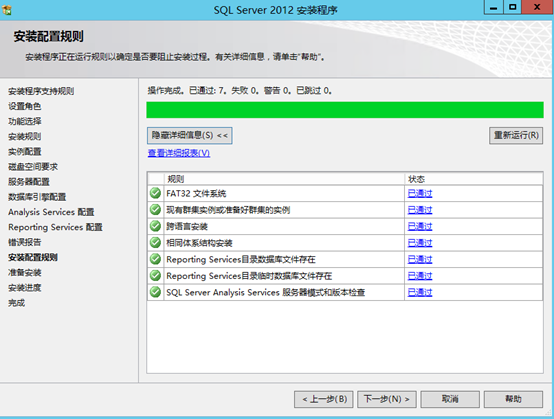
Task: Click the 状态 column header
Action: coord(474,179)
